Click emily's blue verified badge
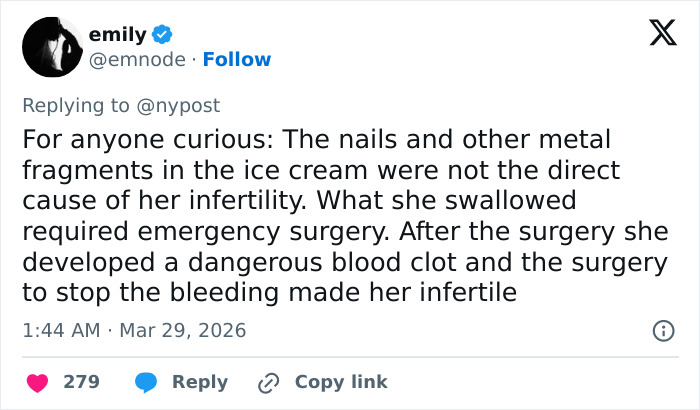The height and width of the screenshot is (410, 700). (x=163, y=35)
